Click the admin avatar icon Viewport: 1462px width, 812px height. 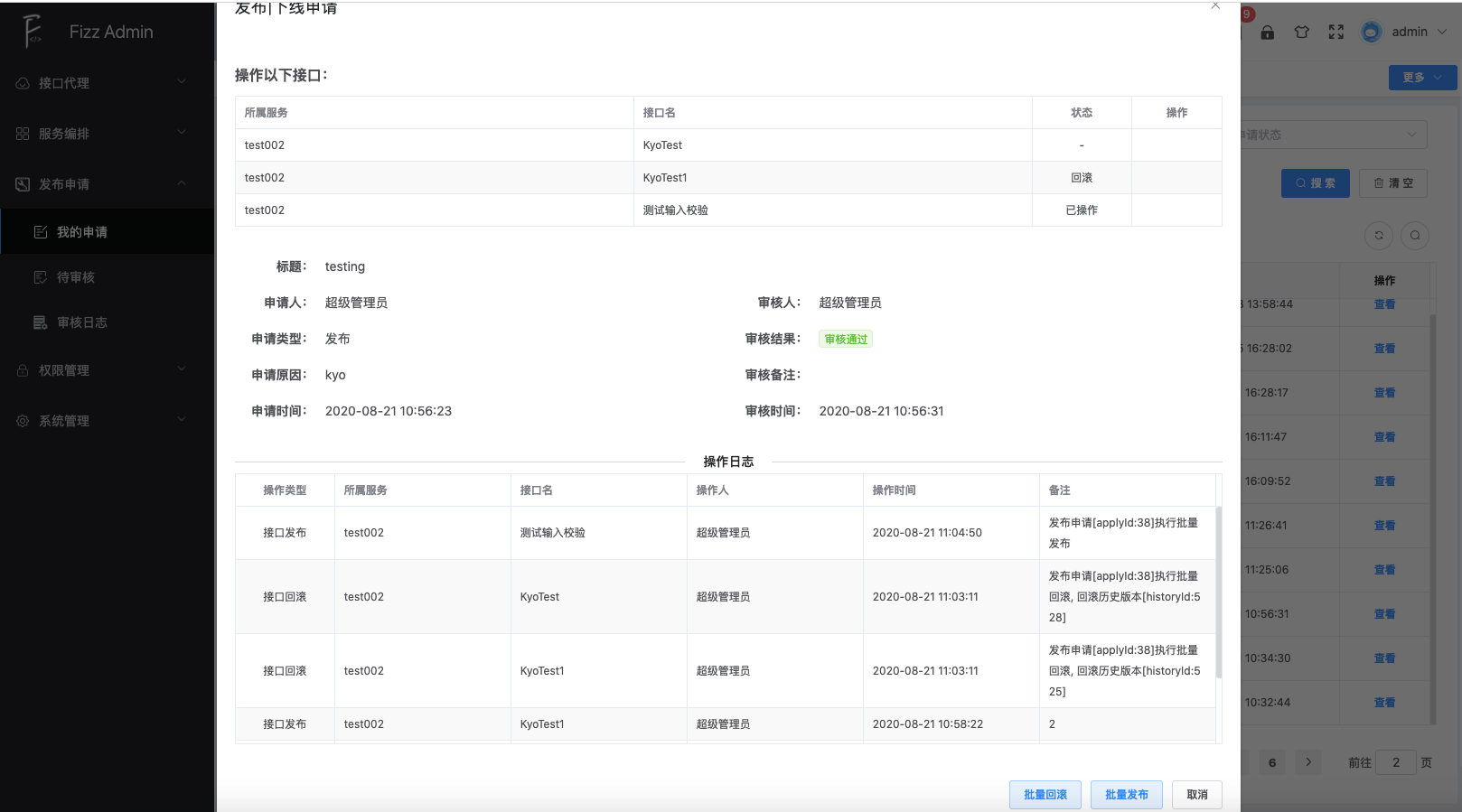[x=1371, y=32]
